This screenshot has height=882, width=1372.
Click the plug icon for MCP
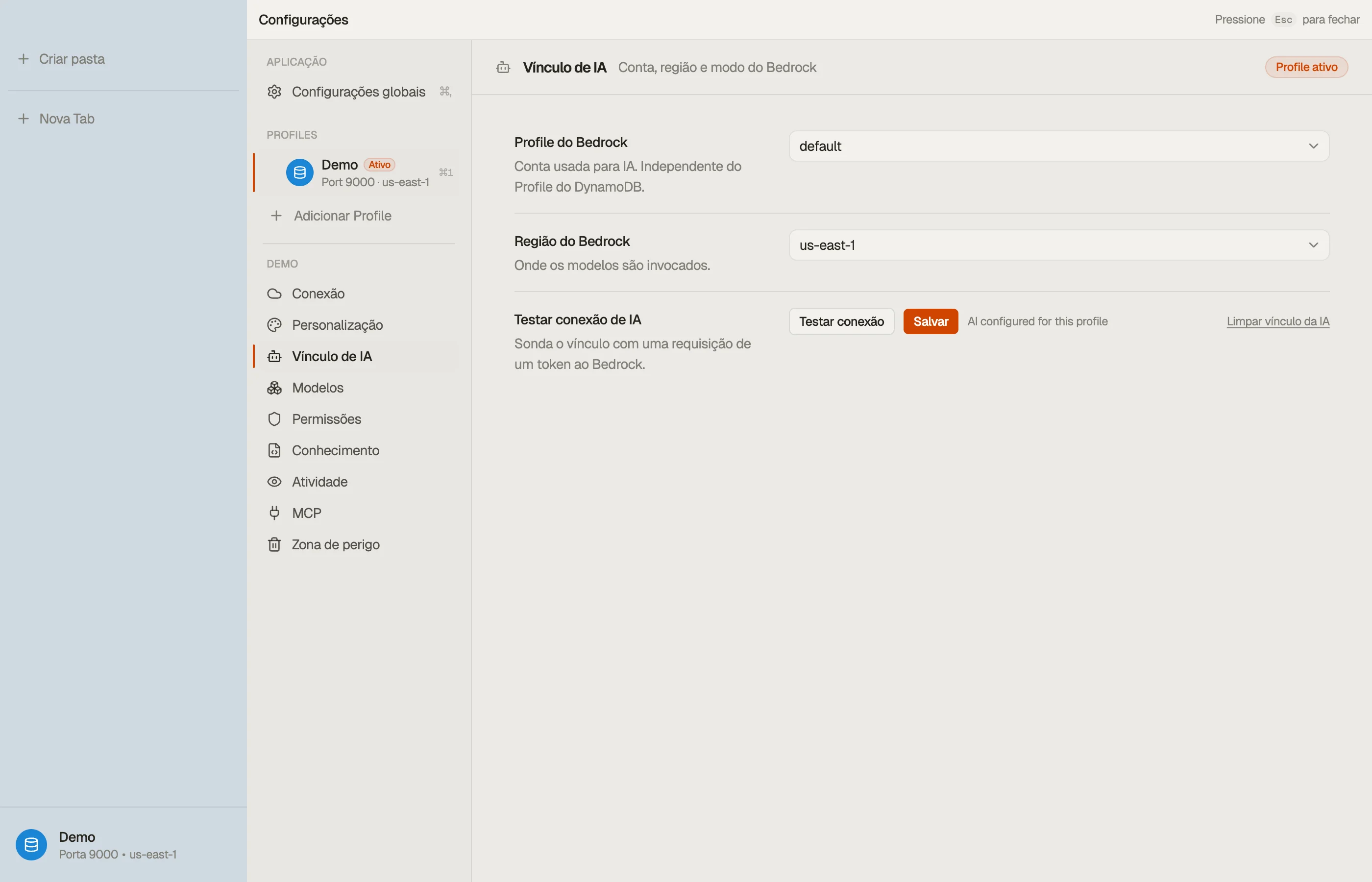tap(274, 513)
